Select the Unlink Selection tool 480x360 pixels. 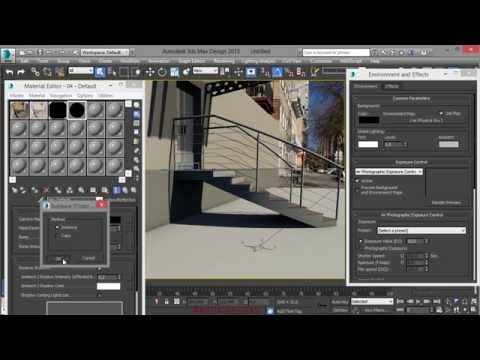click(47, 72)
